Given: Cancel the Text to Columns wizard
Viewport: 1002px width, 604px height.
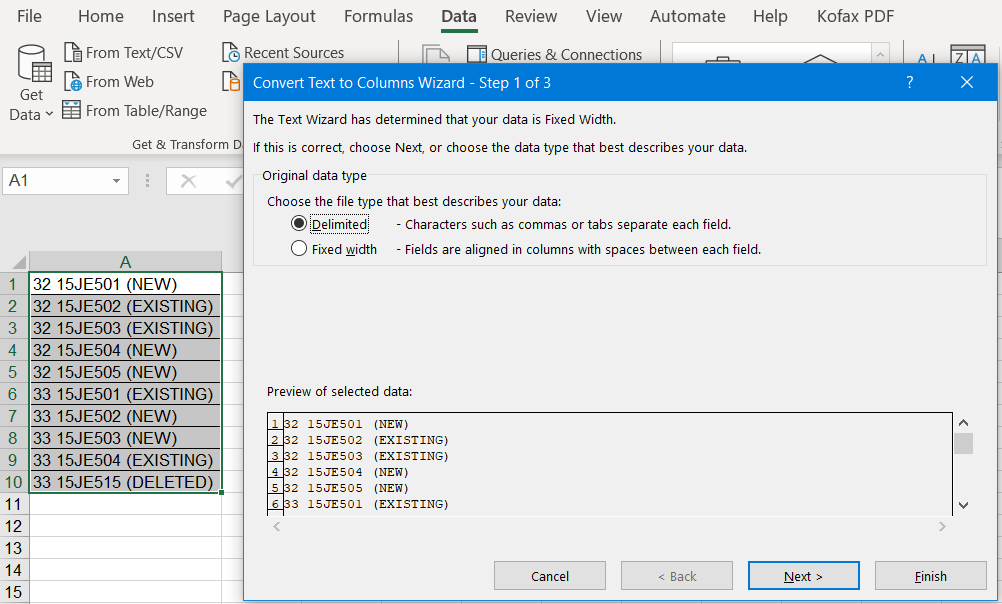Looking at the screenshot, I should 549,575.
